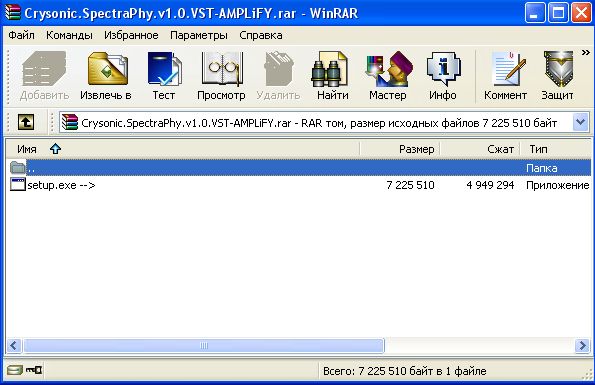Click the horizontal scrollbar left arrow
Viewport: 595px width, 385px height.
point(14,346)
